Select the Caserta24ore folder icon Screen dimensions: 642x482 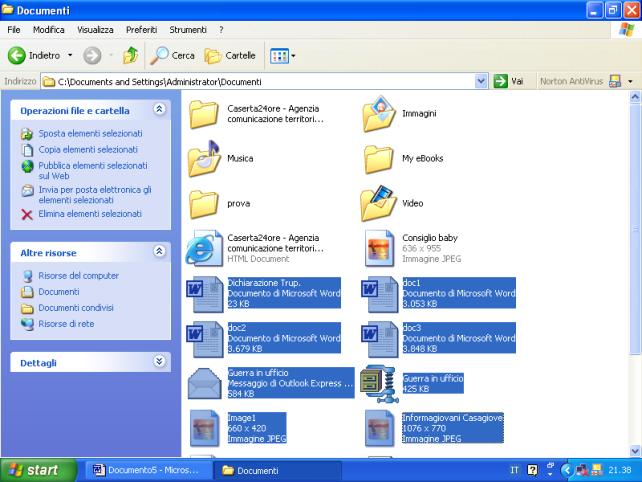point(203,114)
